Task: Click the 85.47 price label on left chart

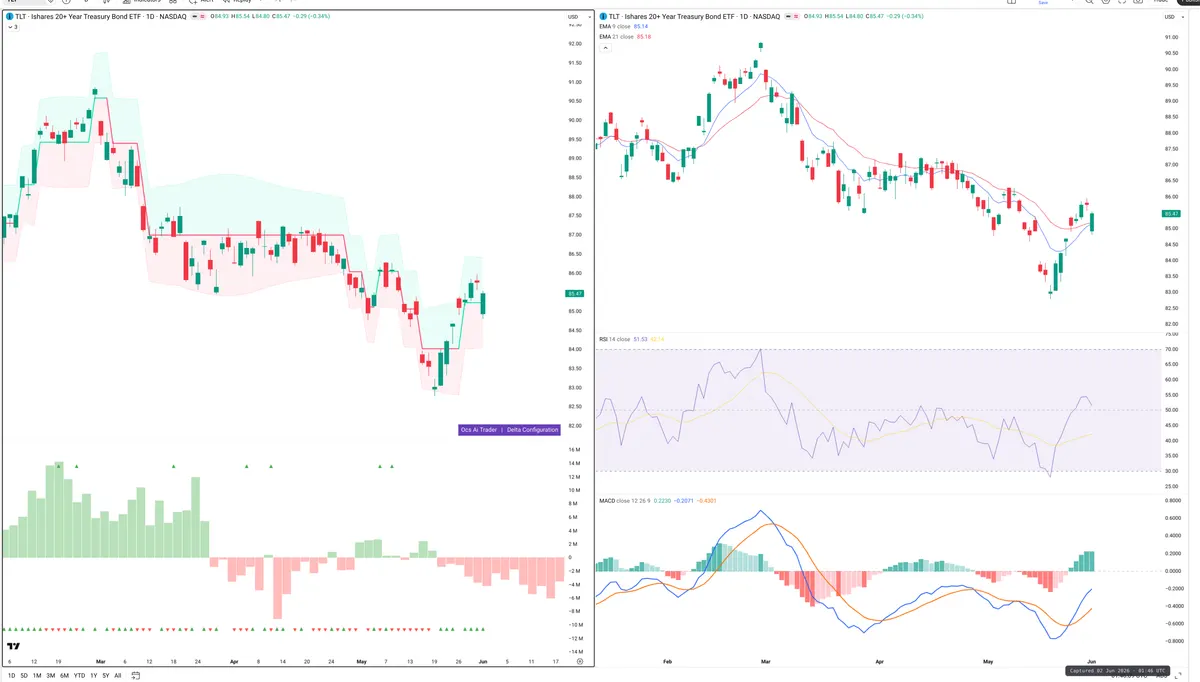Action: point(574,293)
